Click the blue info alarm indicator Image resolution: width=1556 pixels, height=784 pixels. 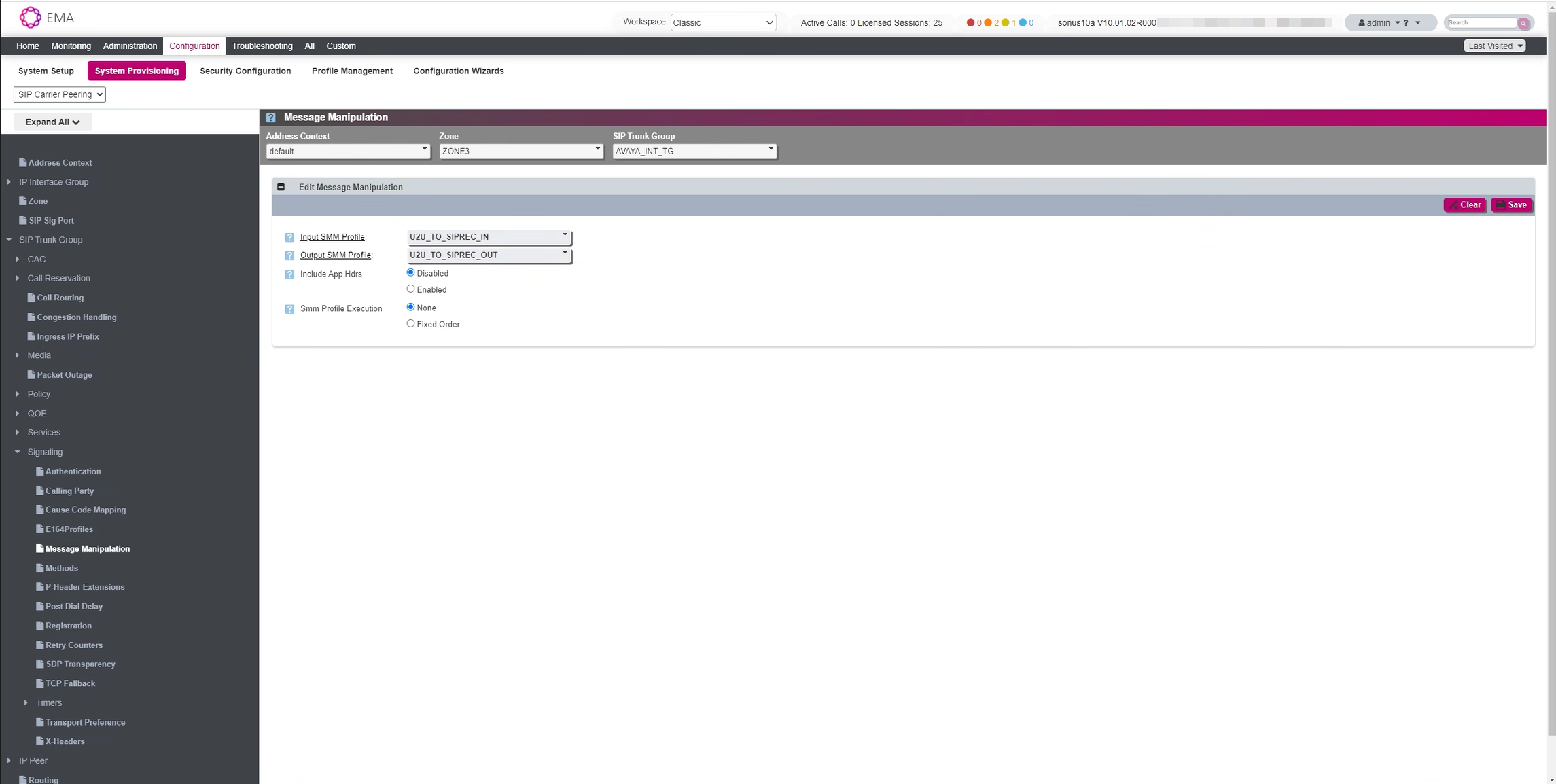(x=1023, y=23)
